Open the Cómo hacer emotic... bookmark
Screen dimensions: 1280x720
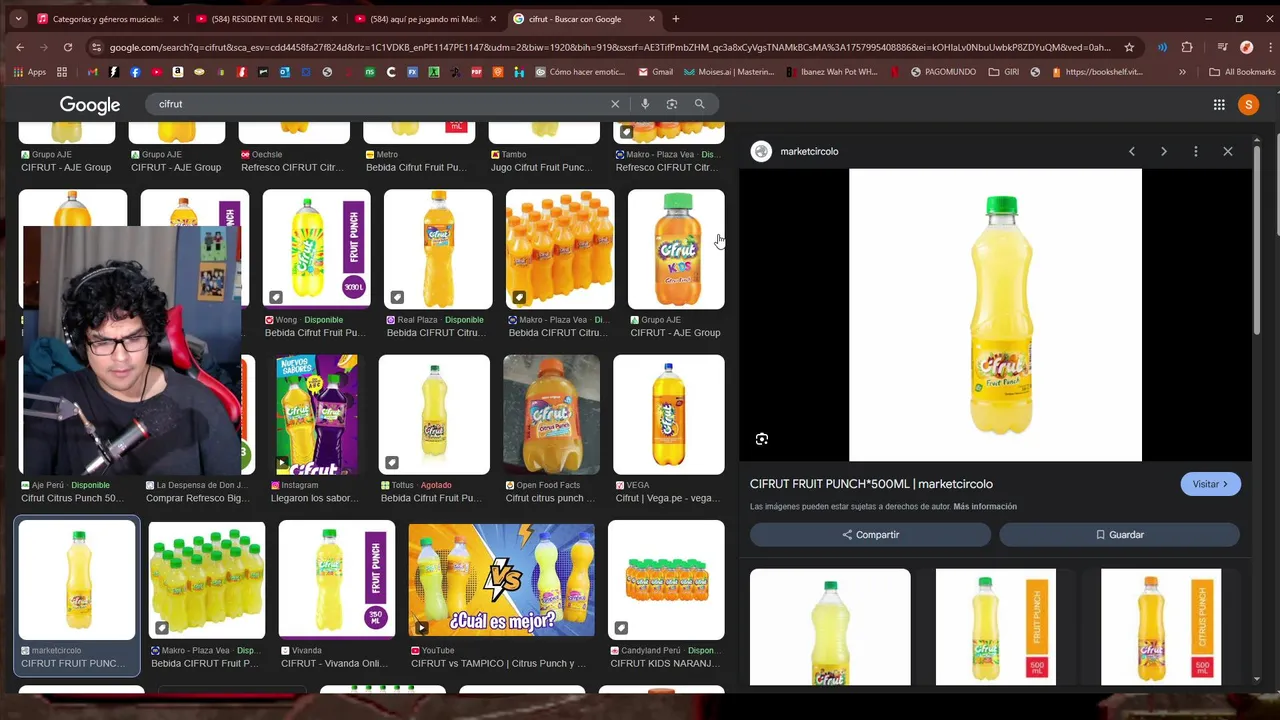580,72
